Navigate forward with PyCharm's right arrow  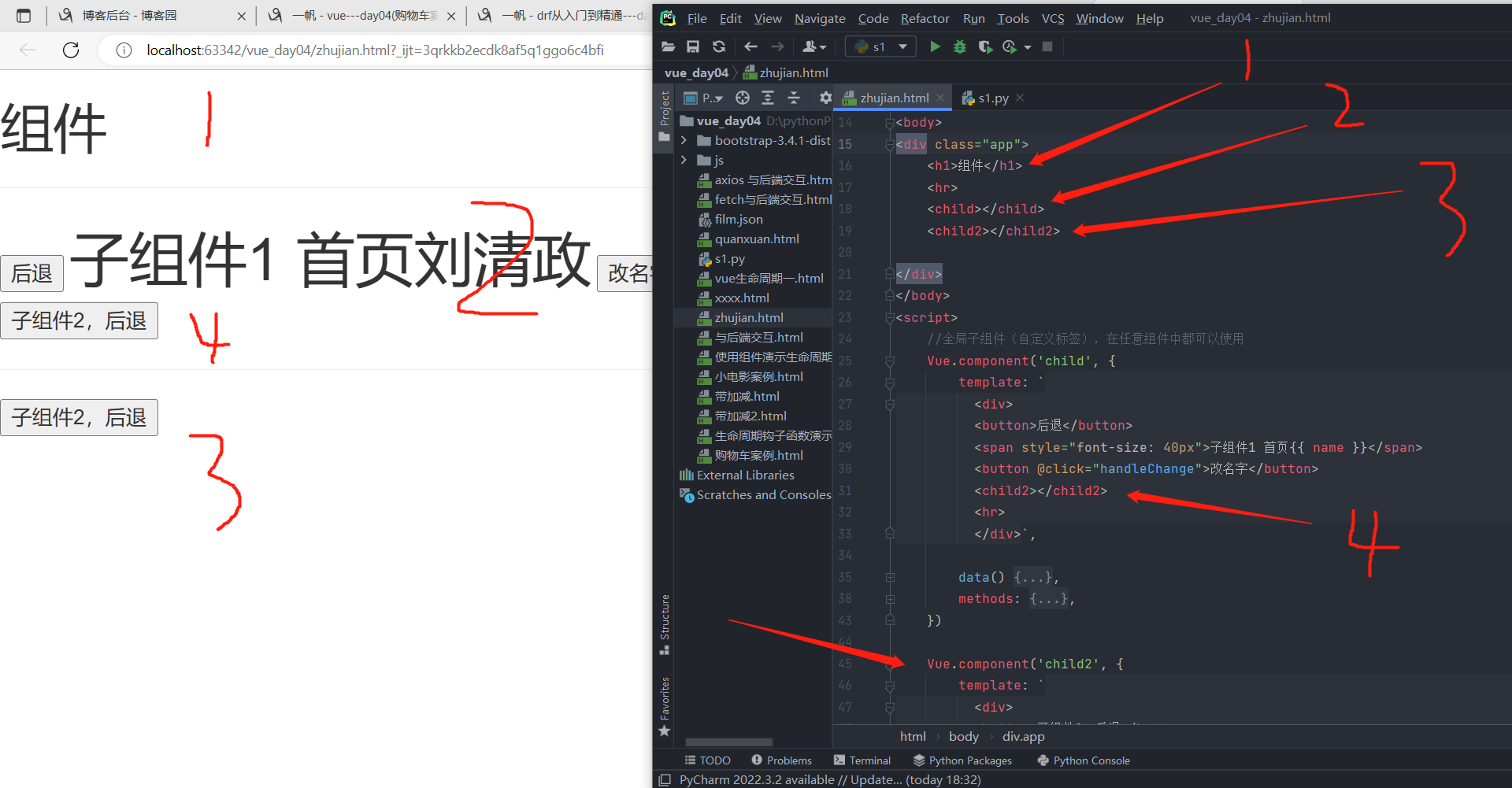tap(777, 47)
